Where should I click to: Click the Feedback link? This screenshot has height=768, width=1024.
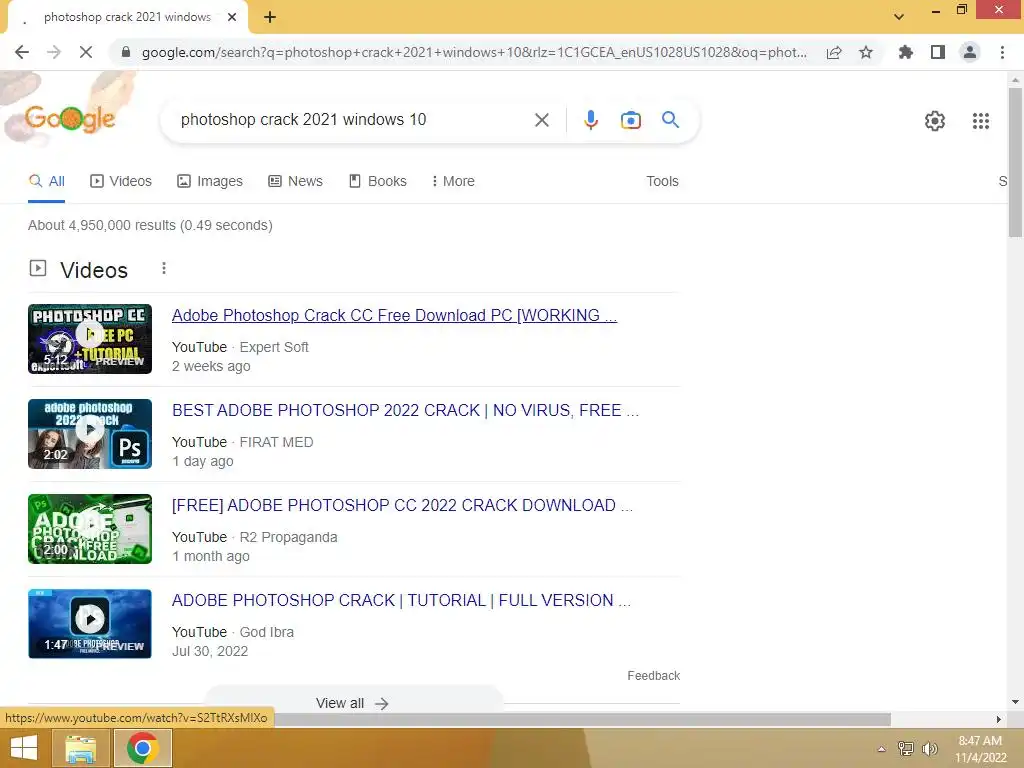click(653, 676)
